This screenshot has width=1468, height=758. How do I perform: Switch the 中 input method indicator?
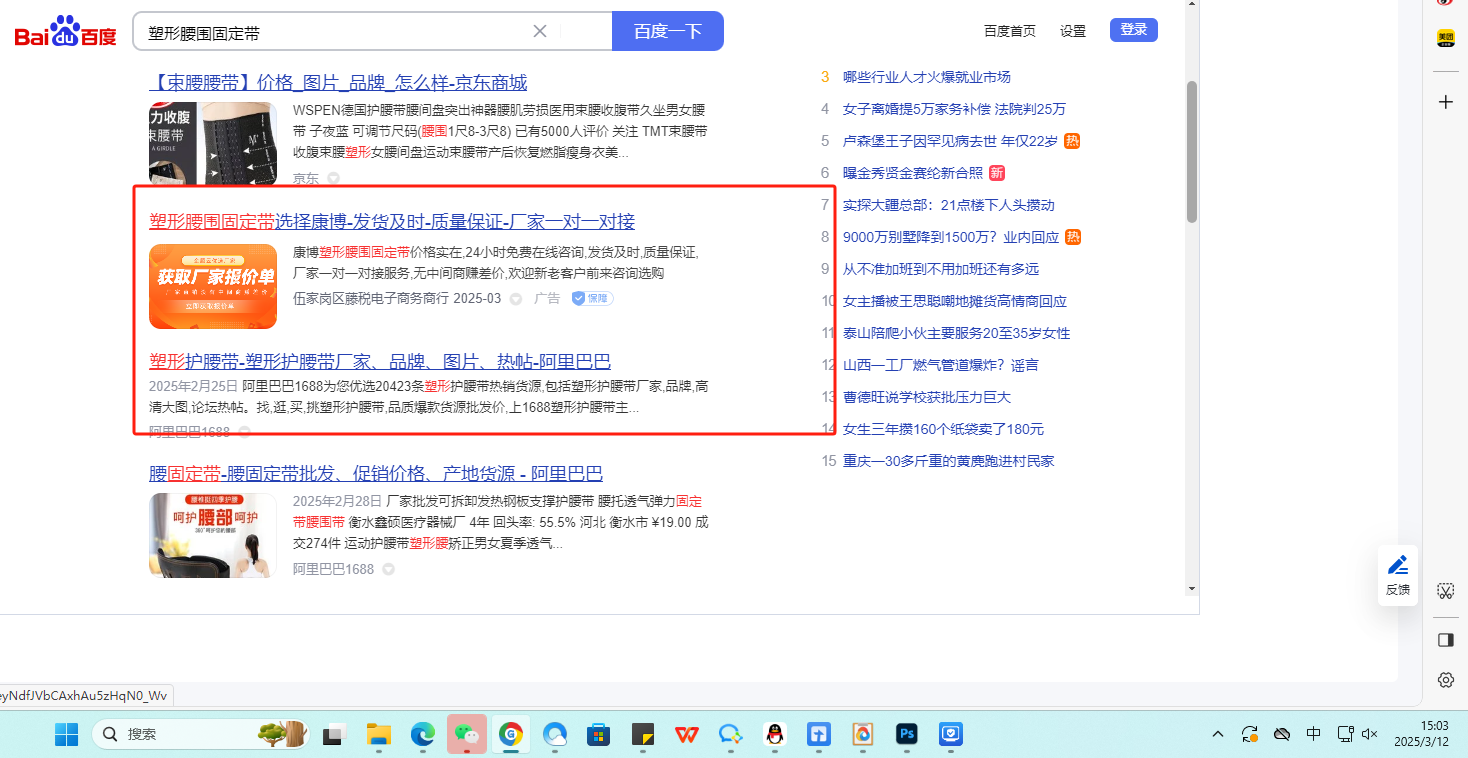click(x=1313, y=734)
